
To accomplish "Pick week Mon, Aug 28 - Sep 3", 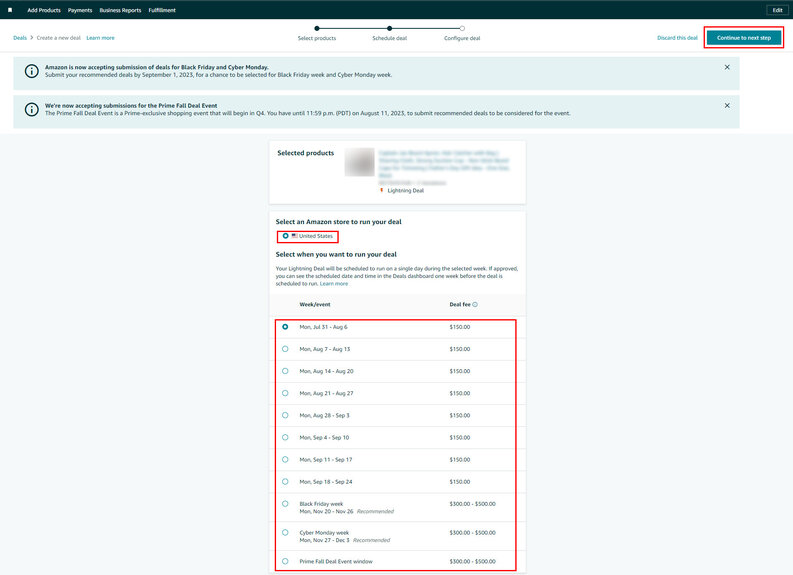I will point(285,415).
